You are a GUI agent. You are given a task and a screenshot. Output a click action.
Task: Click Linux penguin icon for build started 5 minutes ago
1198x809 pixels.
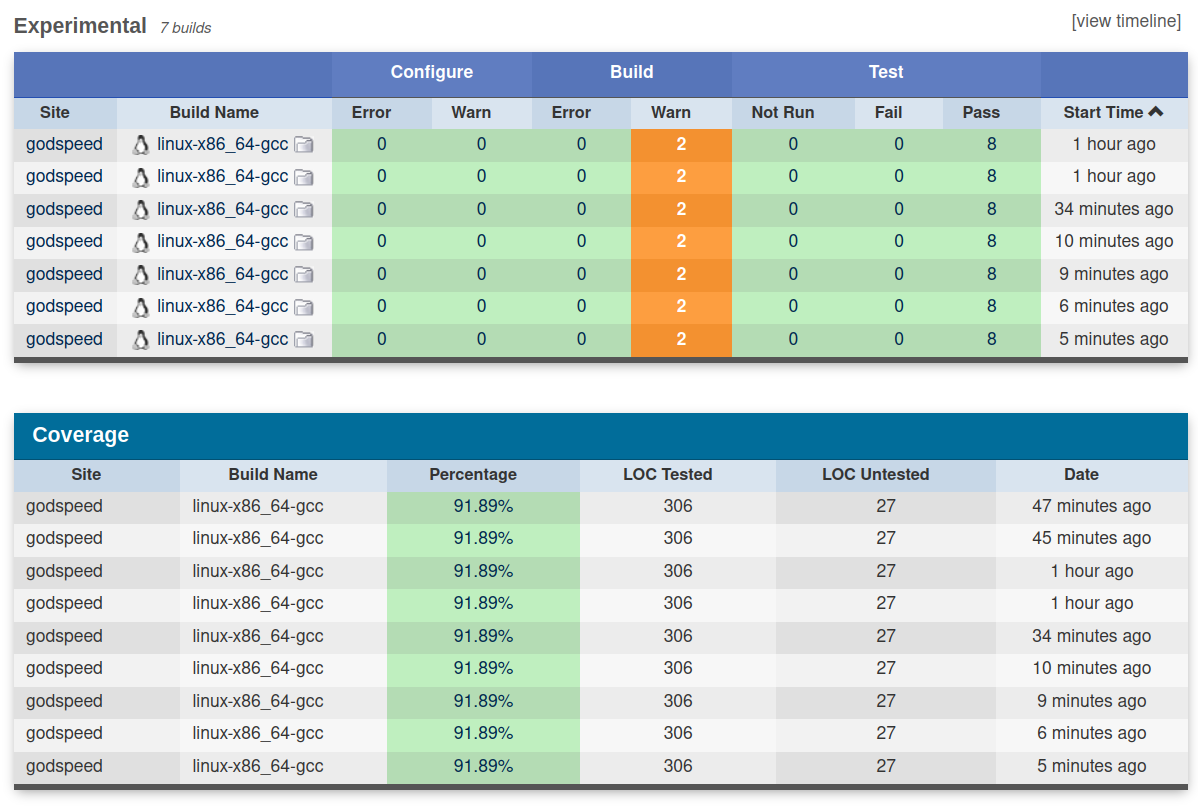[141, 340]
